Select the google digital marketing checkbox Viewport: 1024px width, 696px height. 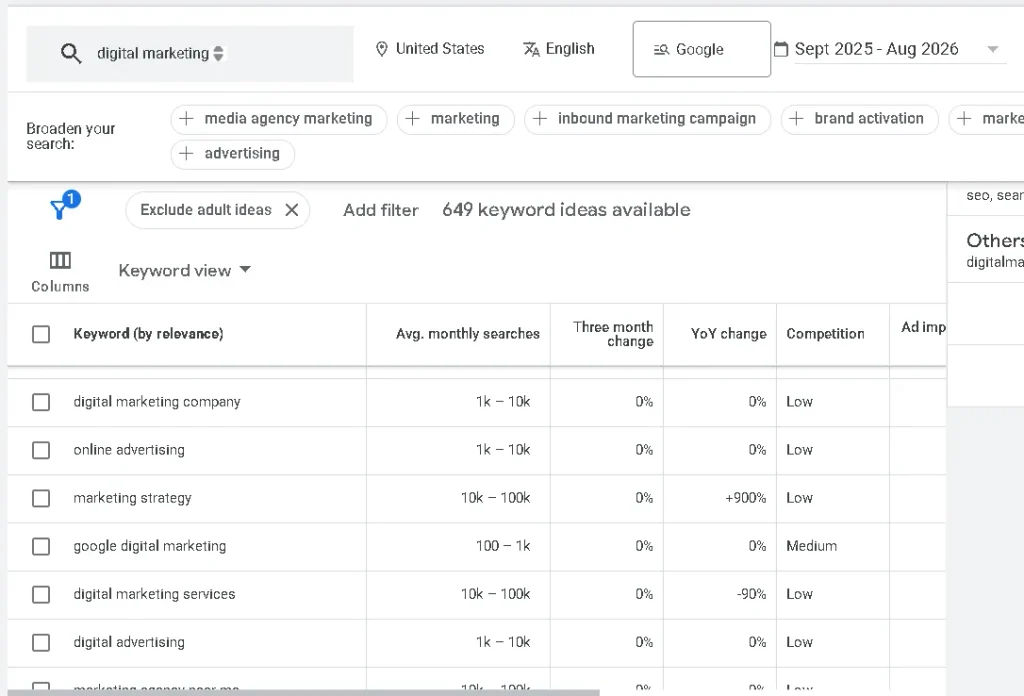tap(41, 546)
